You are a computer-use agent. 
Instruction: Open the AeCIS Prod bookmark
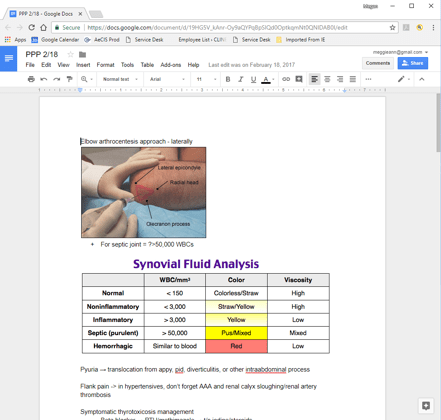click(x=102, y=40)
